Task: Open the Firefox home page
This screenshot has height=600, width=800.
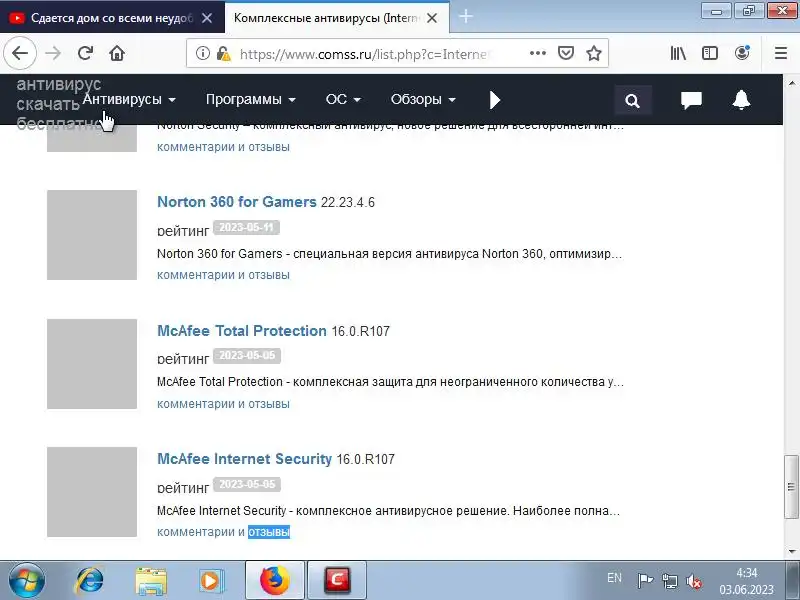Action: [x=117, y=53]
